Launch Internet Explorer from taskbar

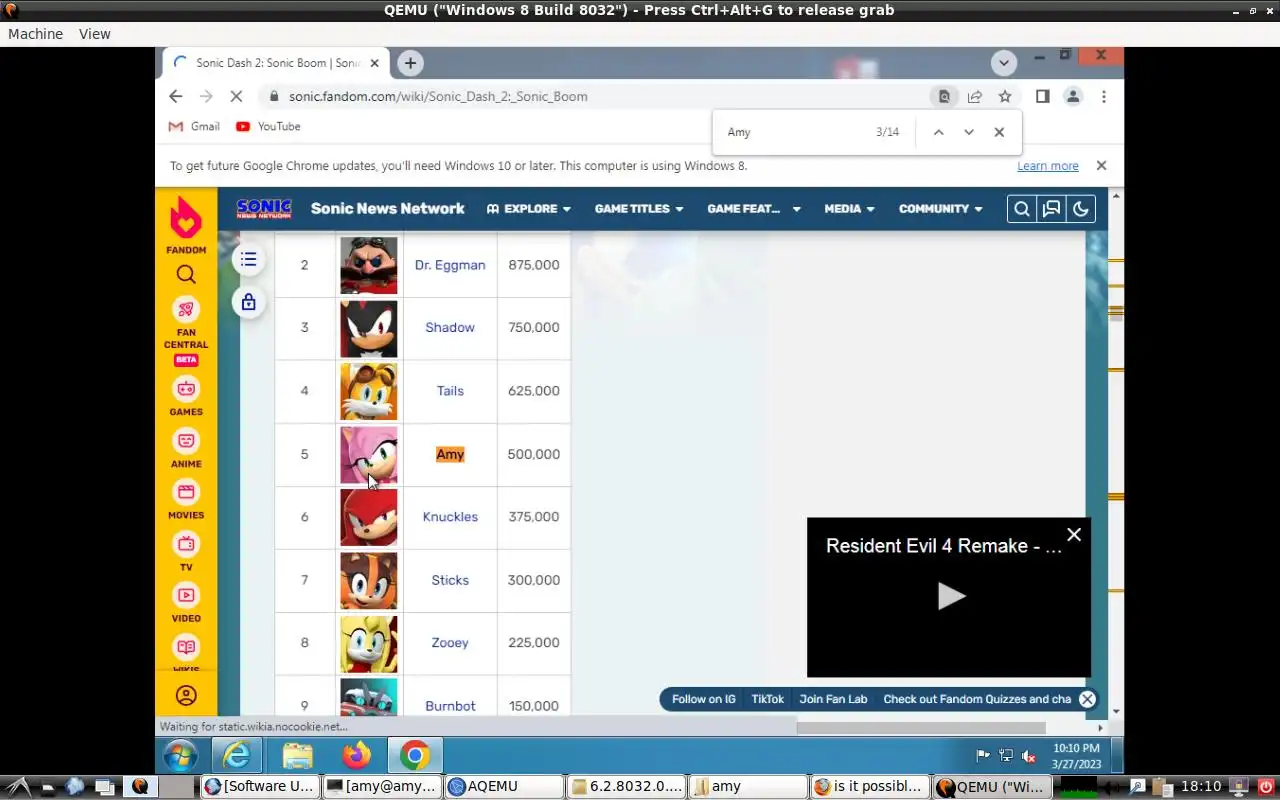click(x=237, y=755)
